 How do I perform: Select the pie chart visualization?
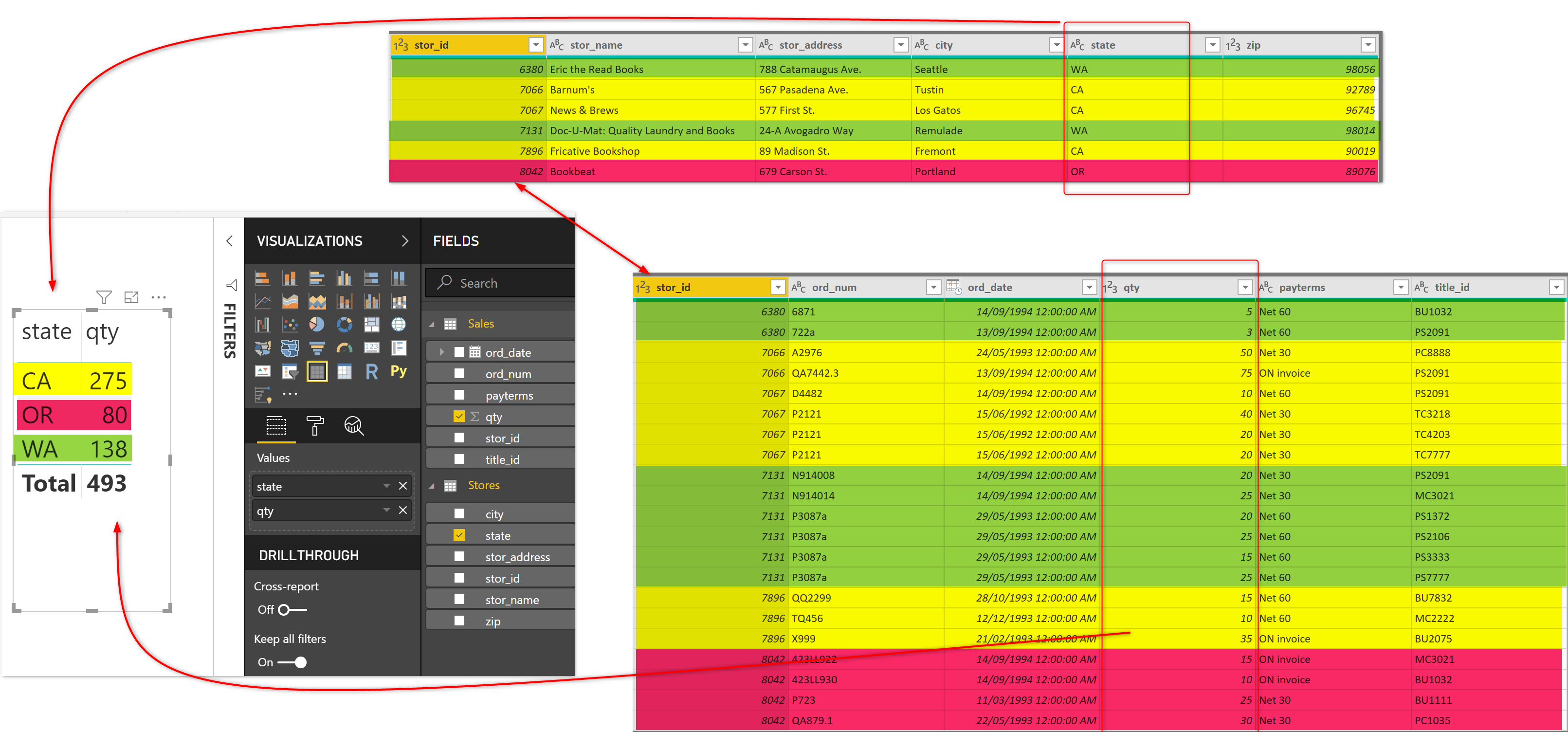(x=316, y=325)
